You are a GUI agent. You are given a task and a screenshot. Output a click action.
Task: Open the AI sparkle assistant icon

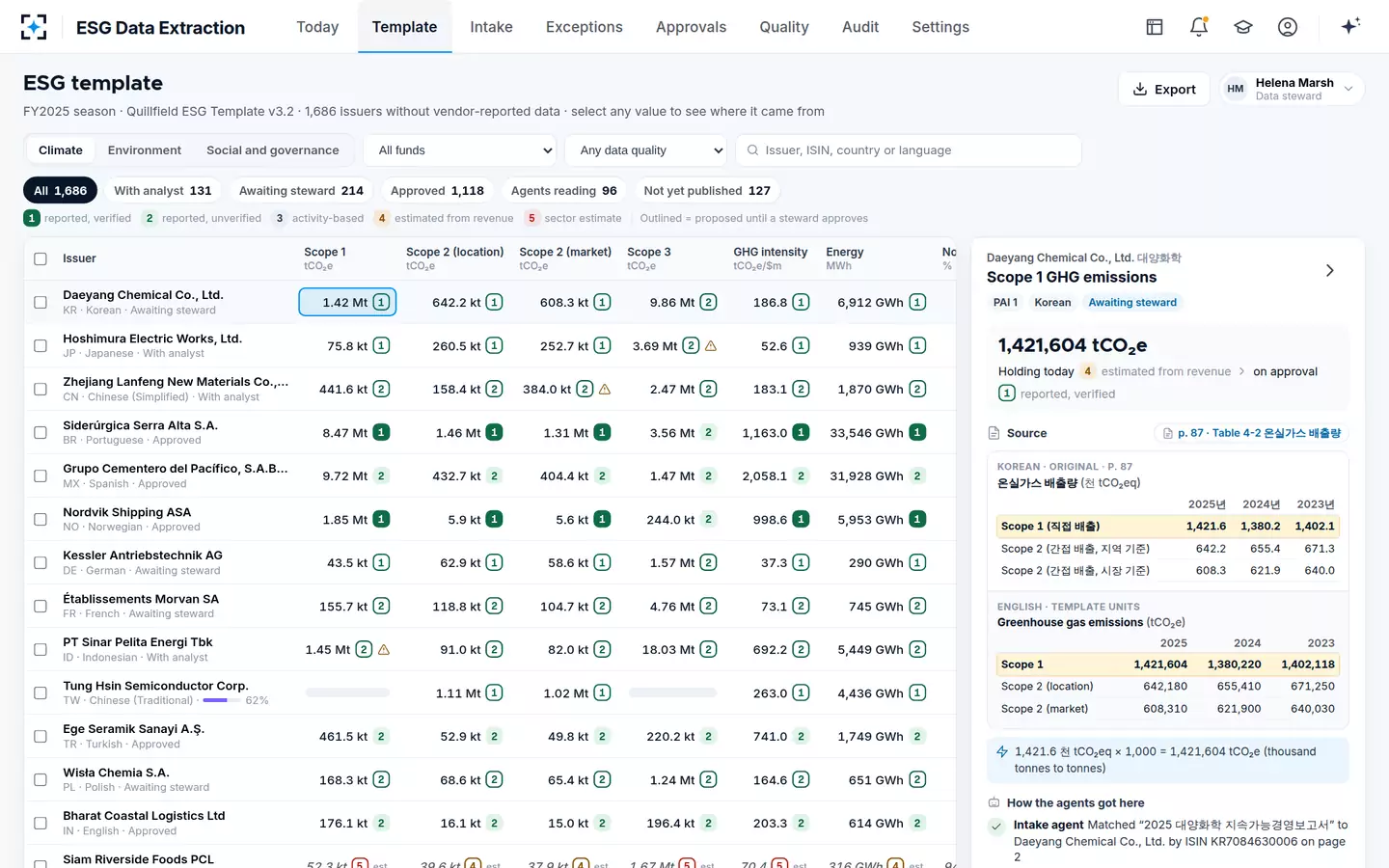[1350, 26]
